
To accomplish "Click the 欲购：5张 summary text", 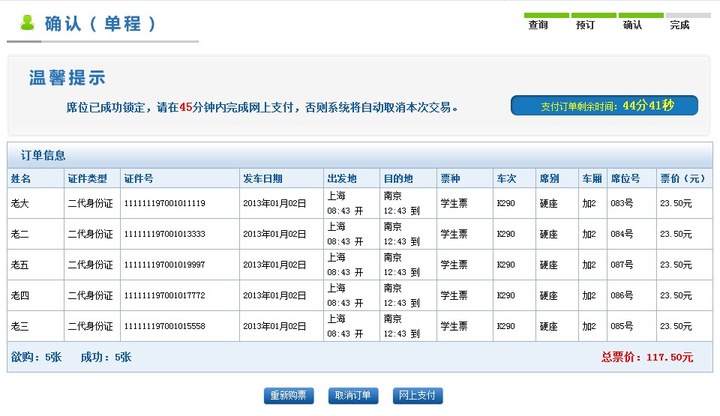I will tap(36, 357).
